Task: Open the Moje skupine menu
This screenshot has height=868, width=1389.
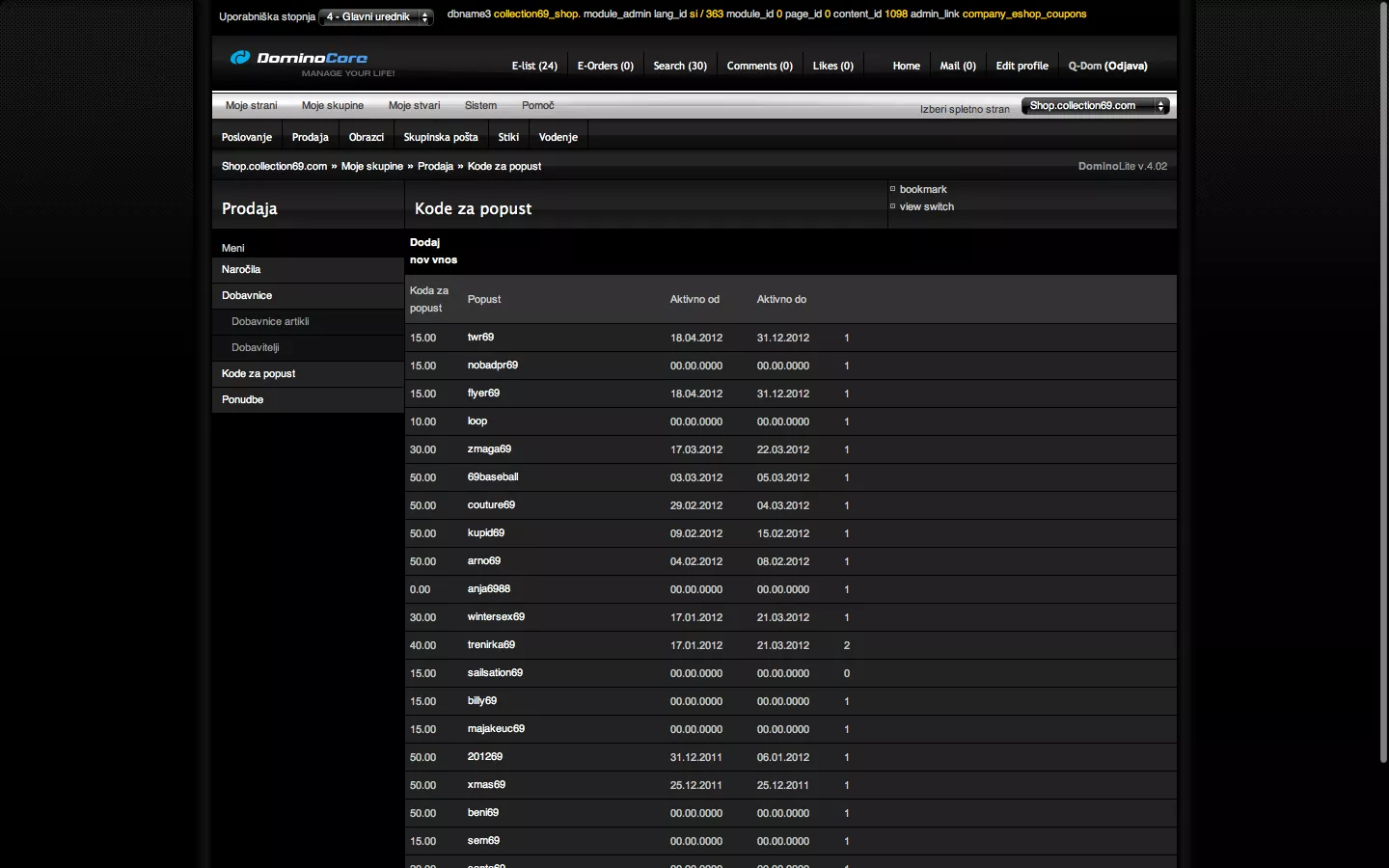Action: 332,106
